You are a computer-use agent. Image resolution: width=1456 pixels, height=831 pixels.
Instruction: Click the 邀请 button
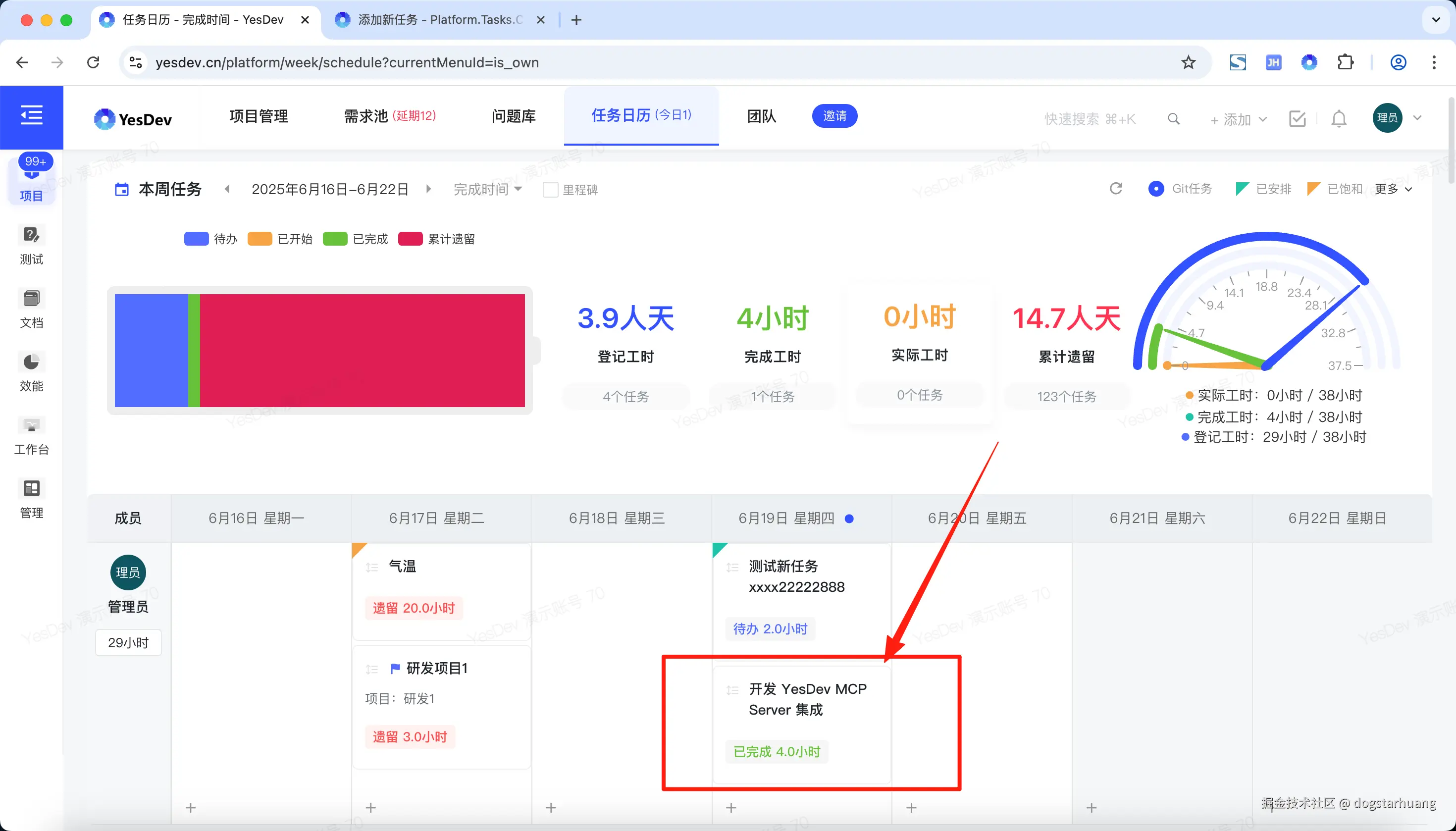(834, 116)
